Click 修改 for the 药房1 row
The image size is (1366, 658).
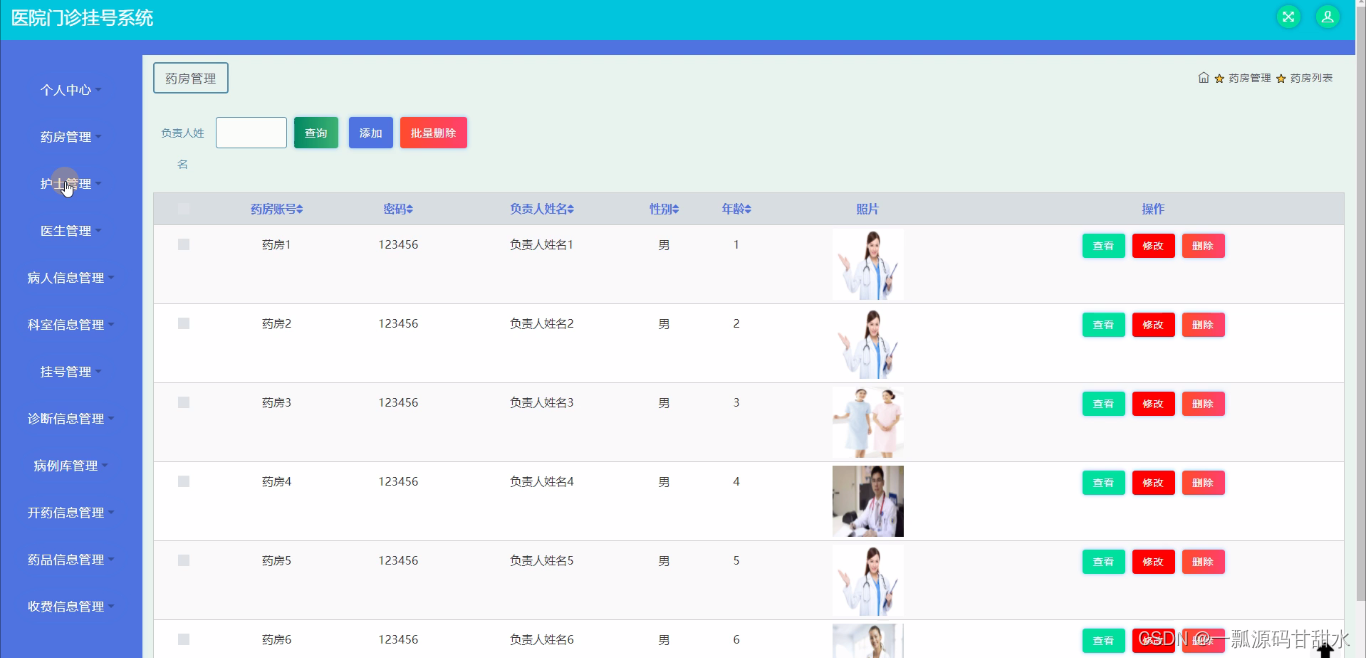coord(1153,246)
